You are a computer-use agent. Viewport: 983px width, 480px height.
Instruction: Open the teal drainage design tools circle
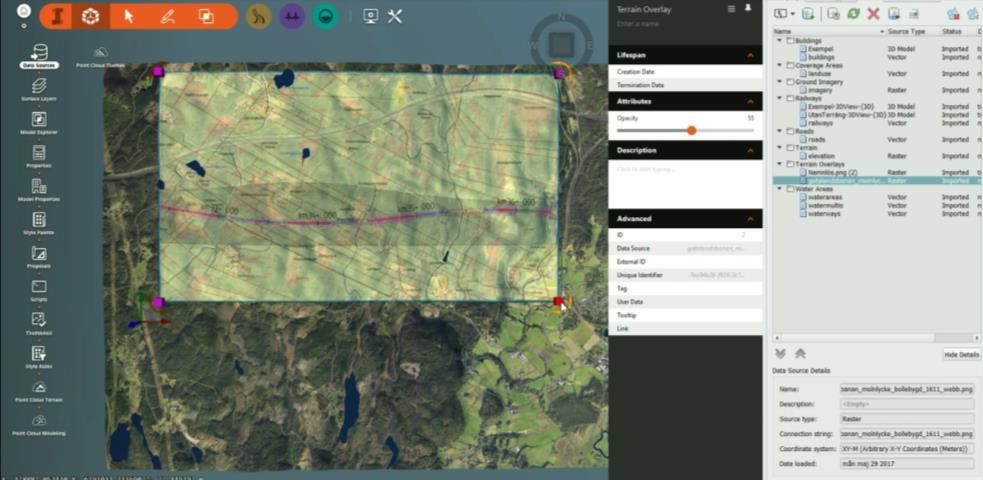pos(326,17)
